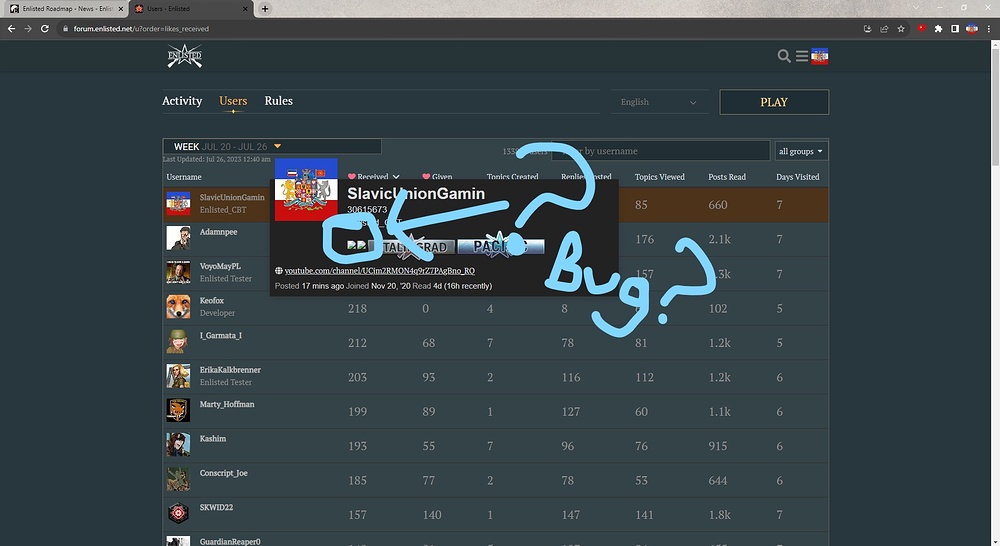Expand the English language dropdown
The width and height of the screenshot is (1000, 546).
[658, 102]
